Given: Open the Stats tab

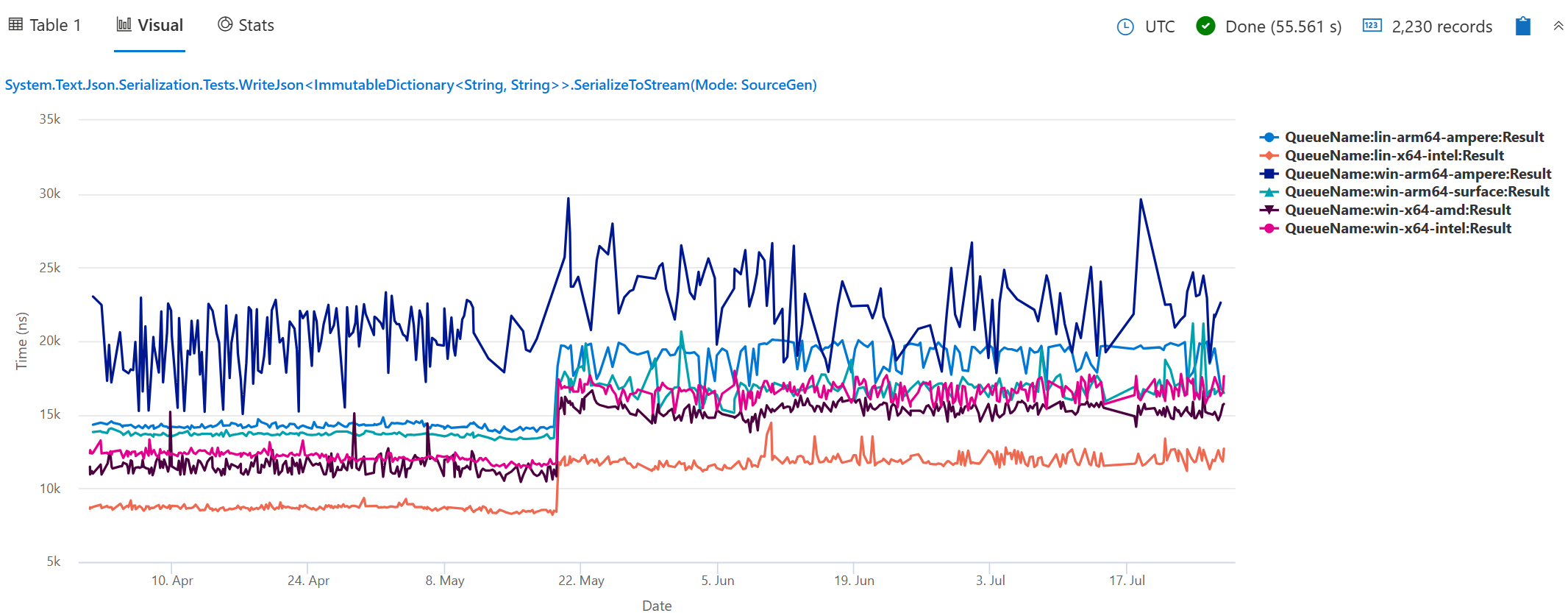Looking at the screenshot, I should [x=255, y=24].
